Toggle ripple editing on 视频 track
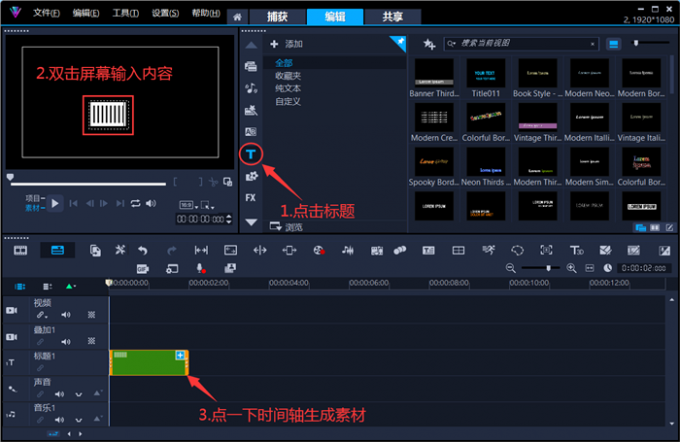 tap(42, 315)
